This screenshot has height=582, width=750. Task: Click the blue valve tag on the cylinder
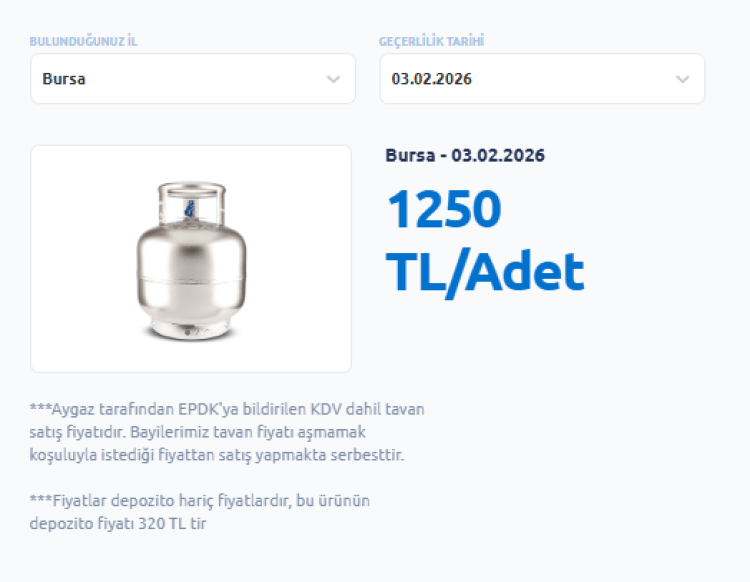[187, 205]
